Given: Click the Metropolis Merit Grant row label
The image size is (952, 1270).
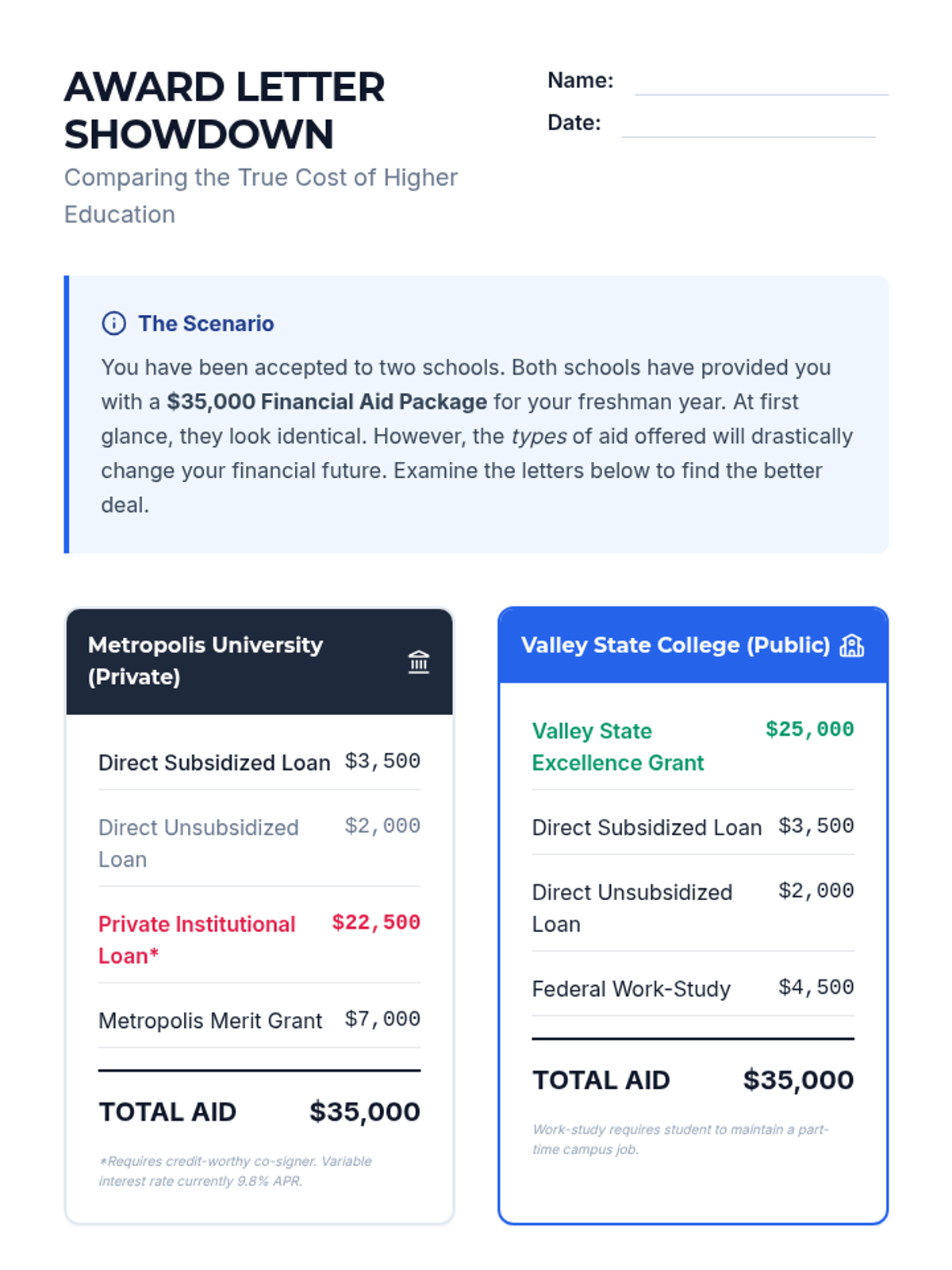Looking at the screenshot, I should tap(210, 1021).
